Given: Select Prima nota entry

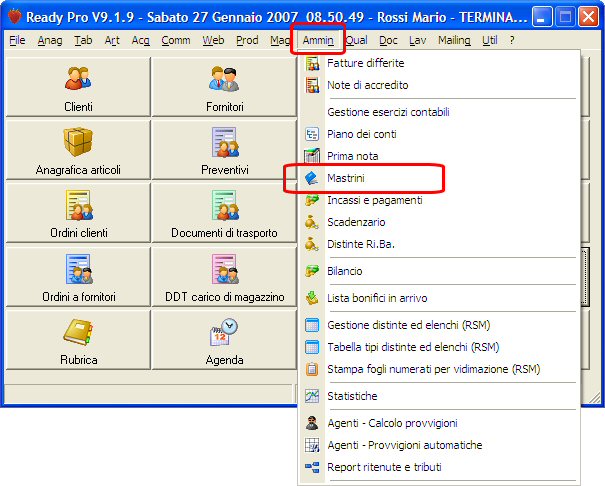Looking at the screenshot, I should point(439,156).
